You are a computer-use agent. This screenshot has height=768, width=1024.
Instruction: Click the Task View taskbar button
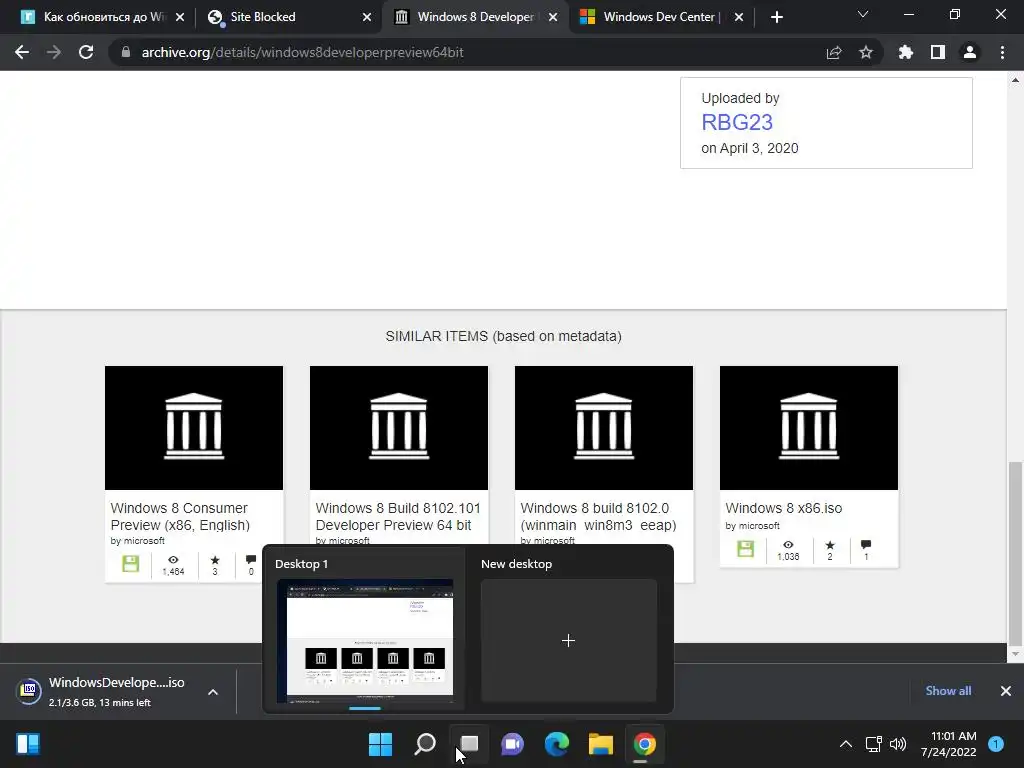[469, 744]
